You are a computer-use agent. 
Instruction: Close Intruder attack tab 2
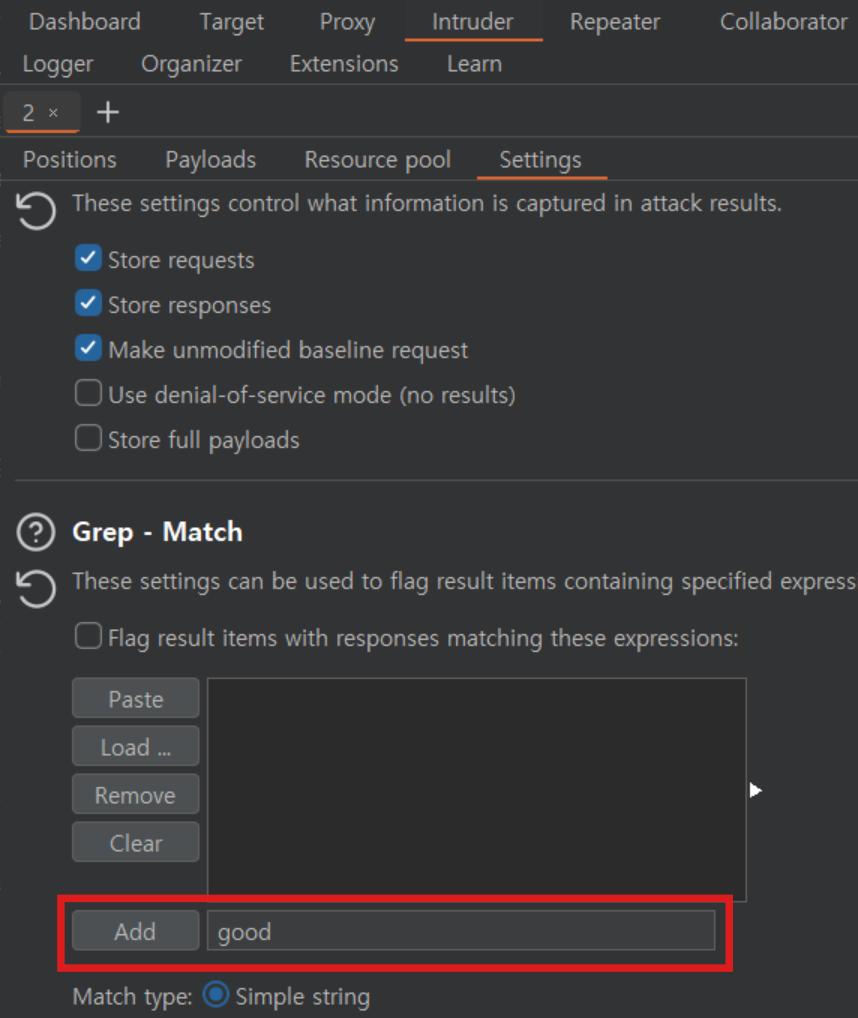tap(53, 113)
